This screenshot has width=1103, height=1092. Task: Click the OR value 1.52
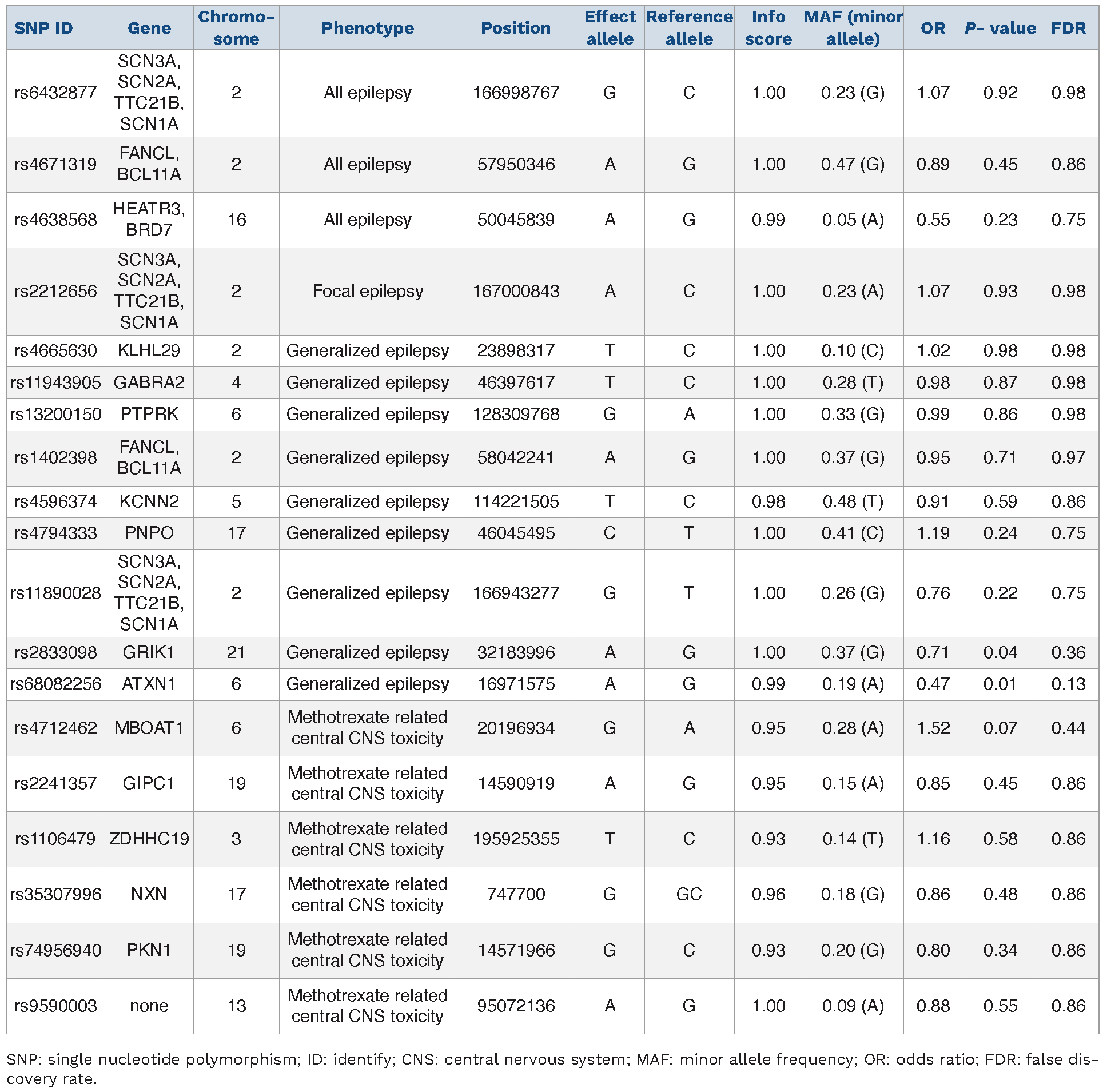tap(933, 728)
